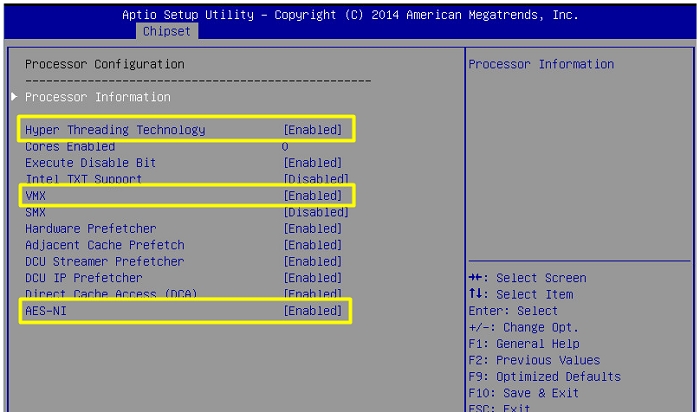
Task: Toggle Hyper Threading Technology Enabled value
Action: (x=313, y=130)
